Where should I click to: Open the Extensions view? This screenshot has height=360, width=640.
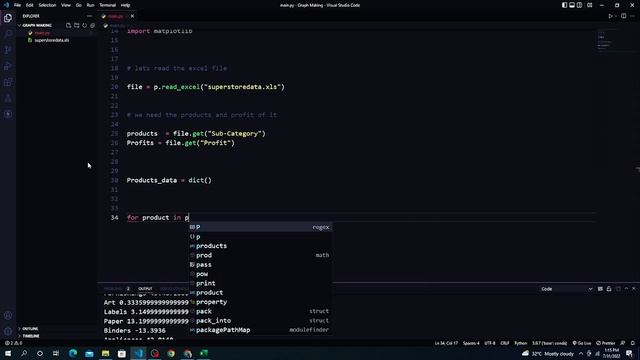(x=8, y=82)
